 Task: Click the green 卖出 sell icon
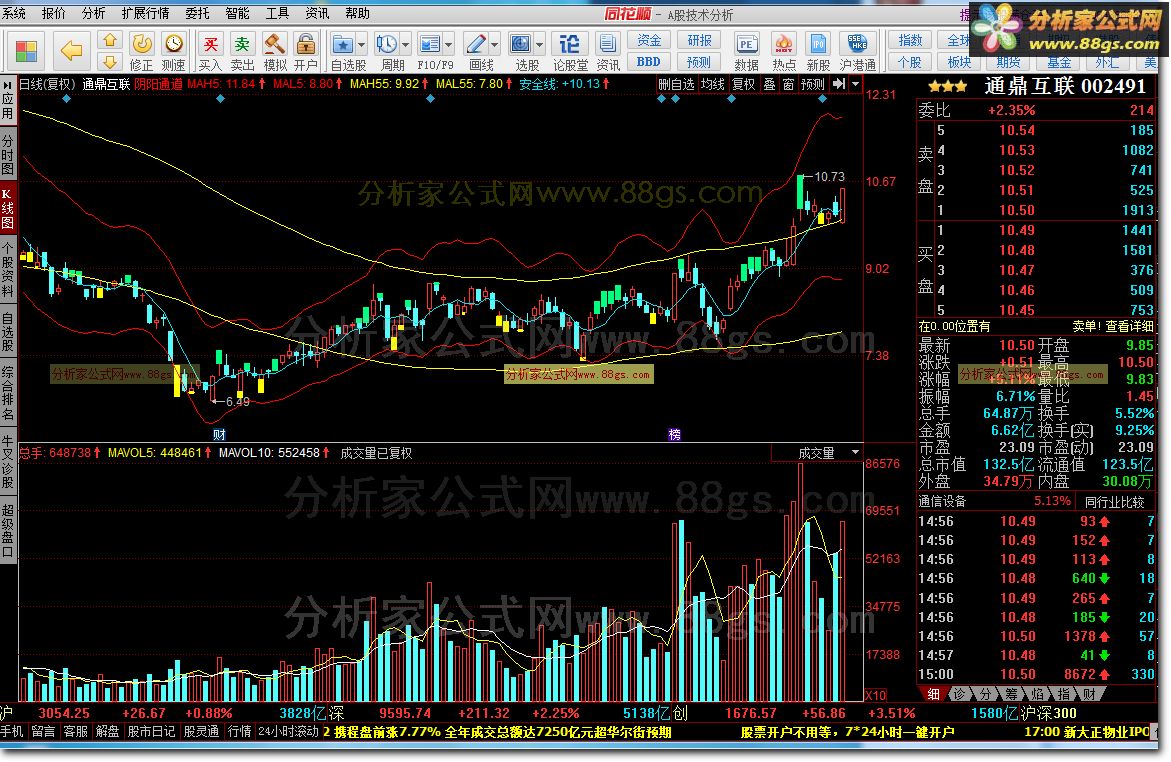point(242,43)
